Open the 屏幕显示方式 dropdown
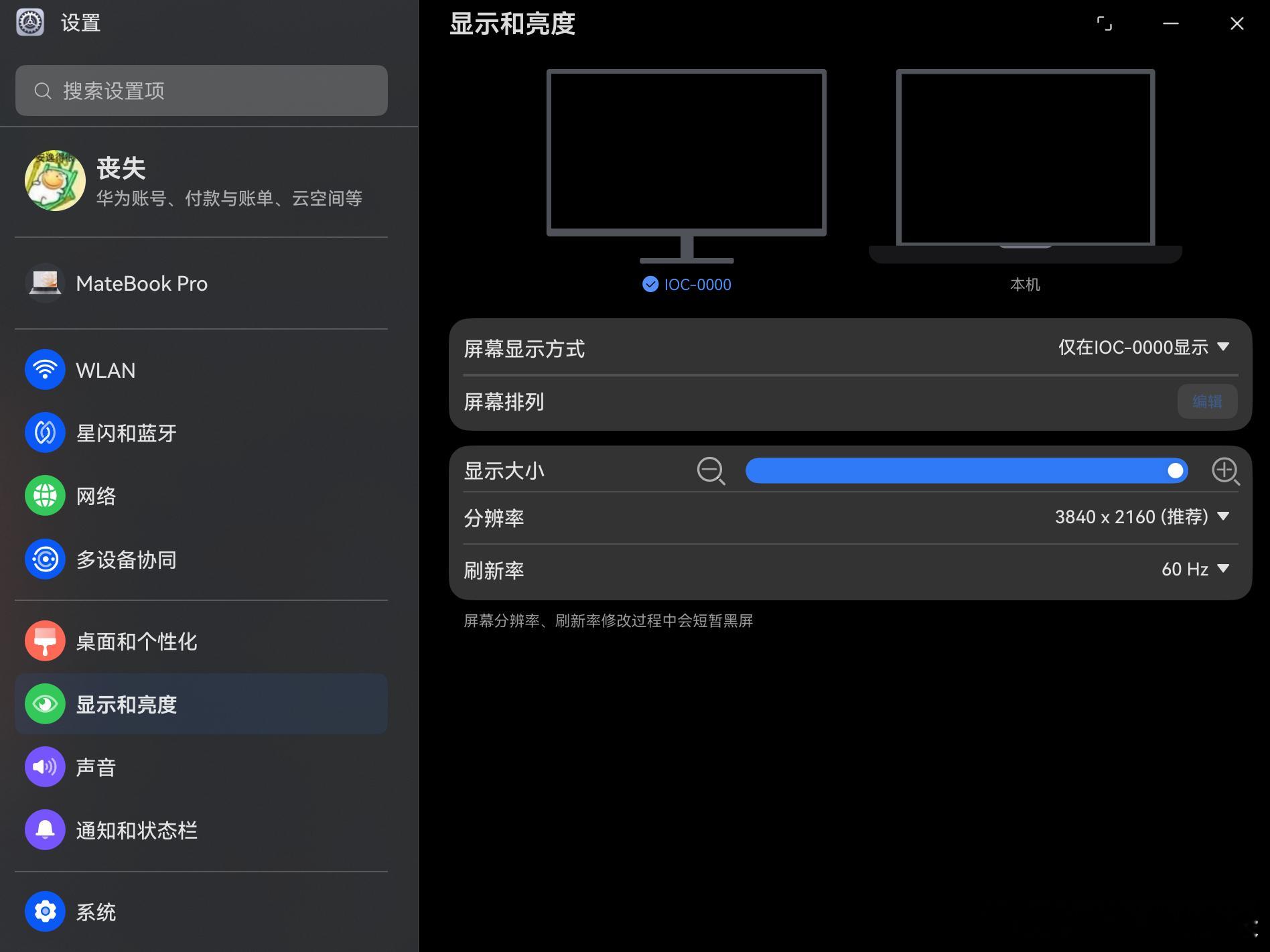The width and height of the screenshot is (1270, 952). point(1144,347)
